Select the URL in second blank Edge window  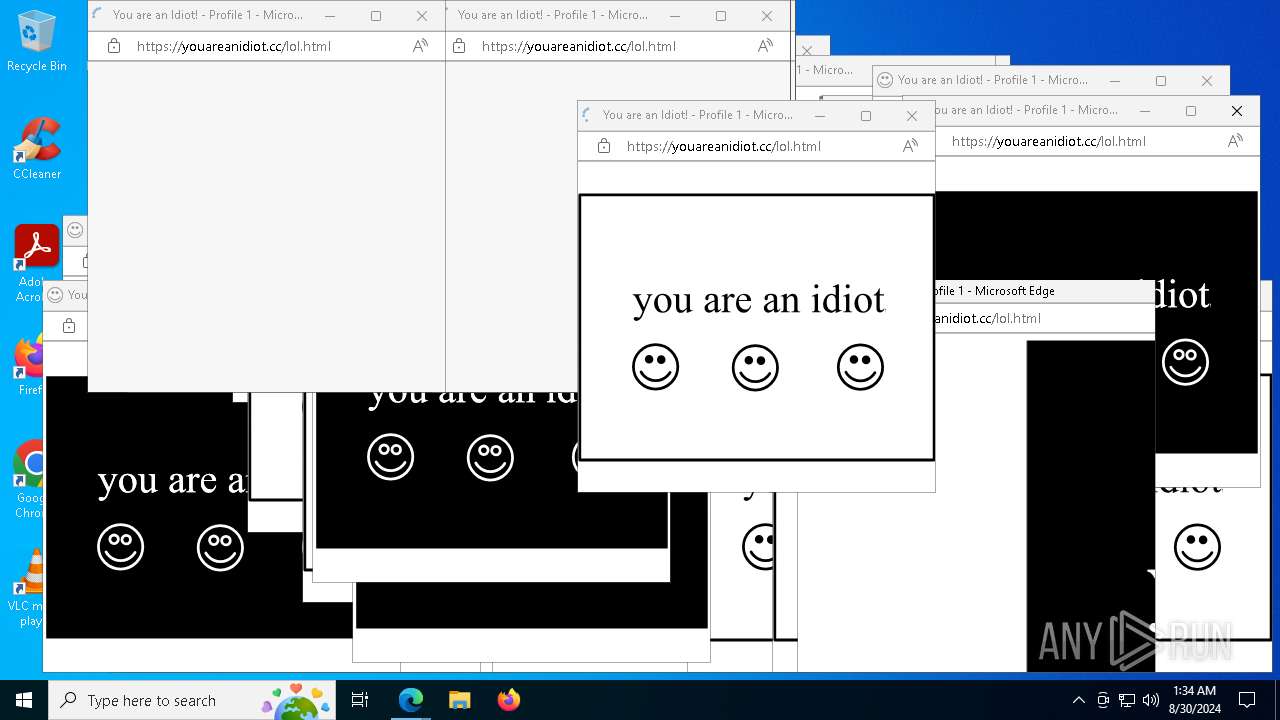click(579, 46)
